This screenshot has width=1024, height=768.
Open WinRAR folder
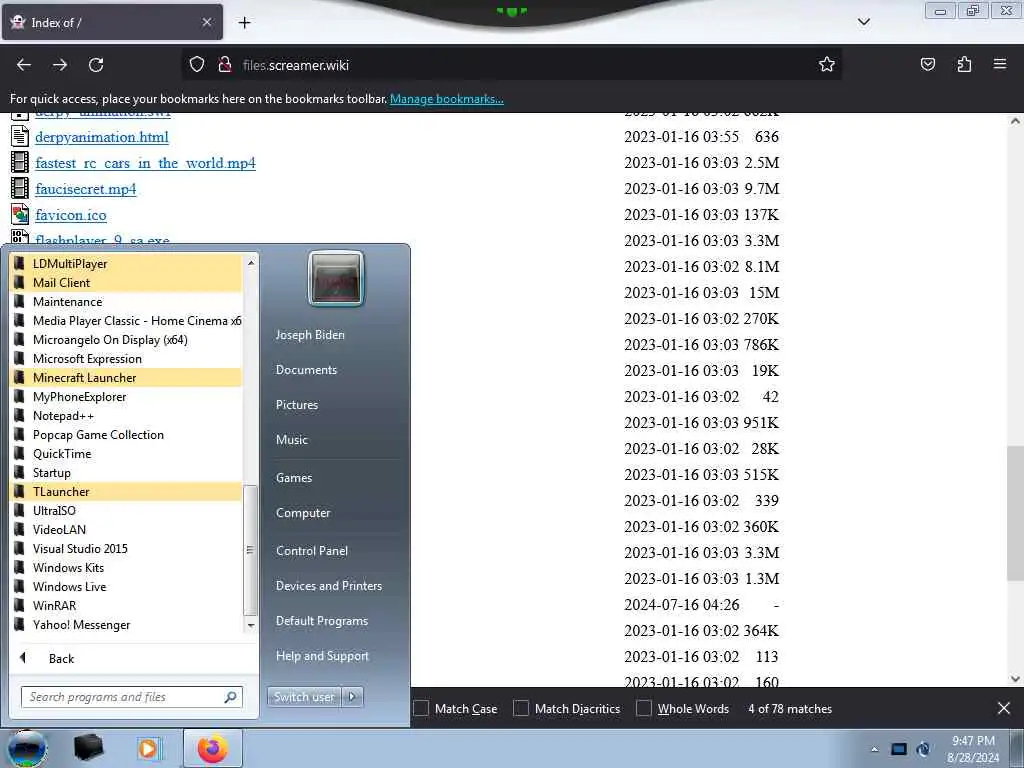[x=127, y=605]
